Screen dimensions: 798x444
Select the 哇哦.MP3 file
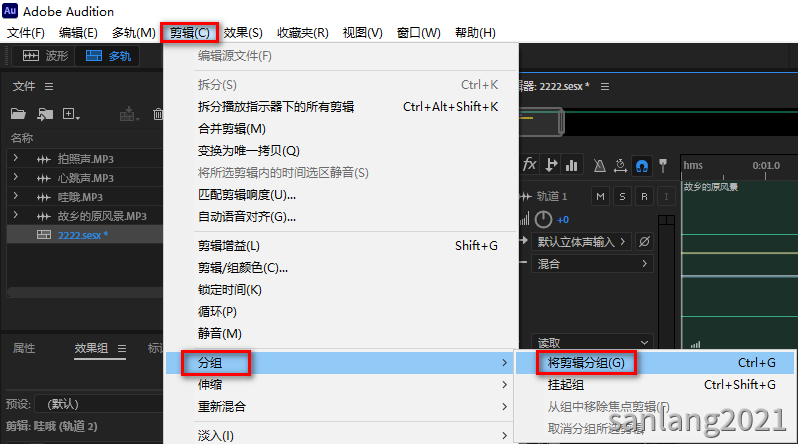(x=80, y=197)
